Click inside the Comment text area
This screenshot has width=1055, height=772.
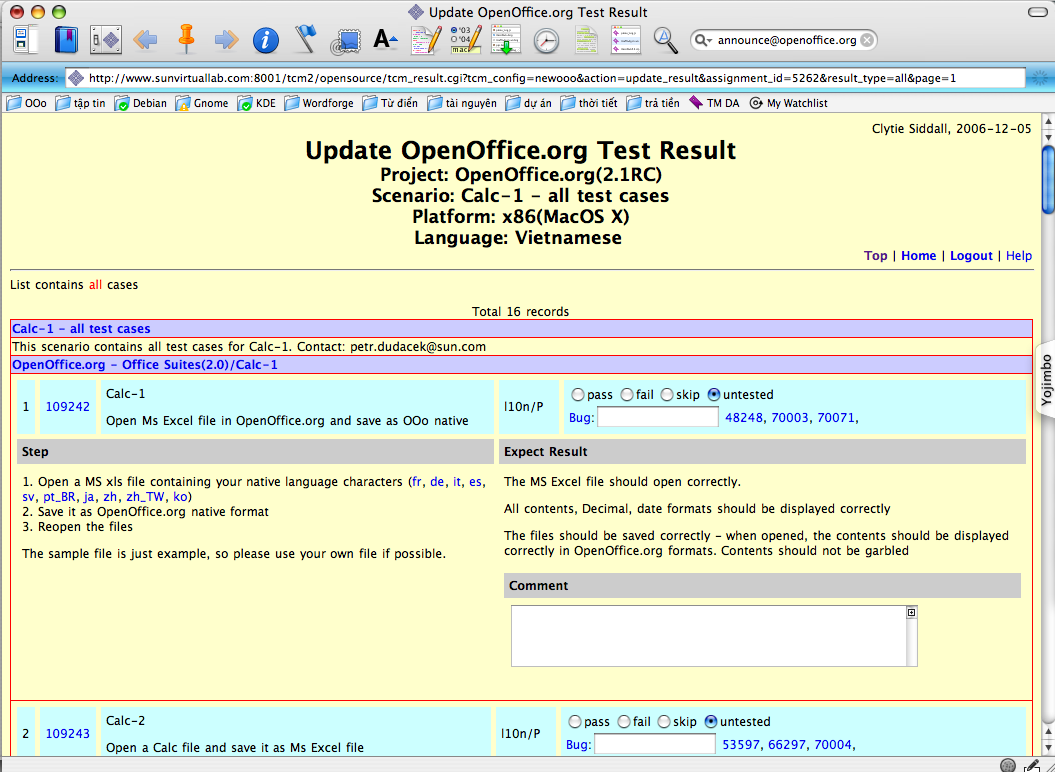(x=708, y=636)
